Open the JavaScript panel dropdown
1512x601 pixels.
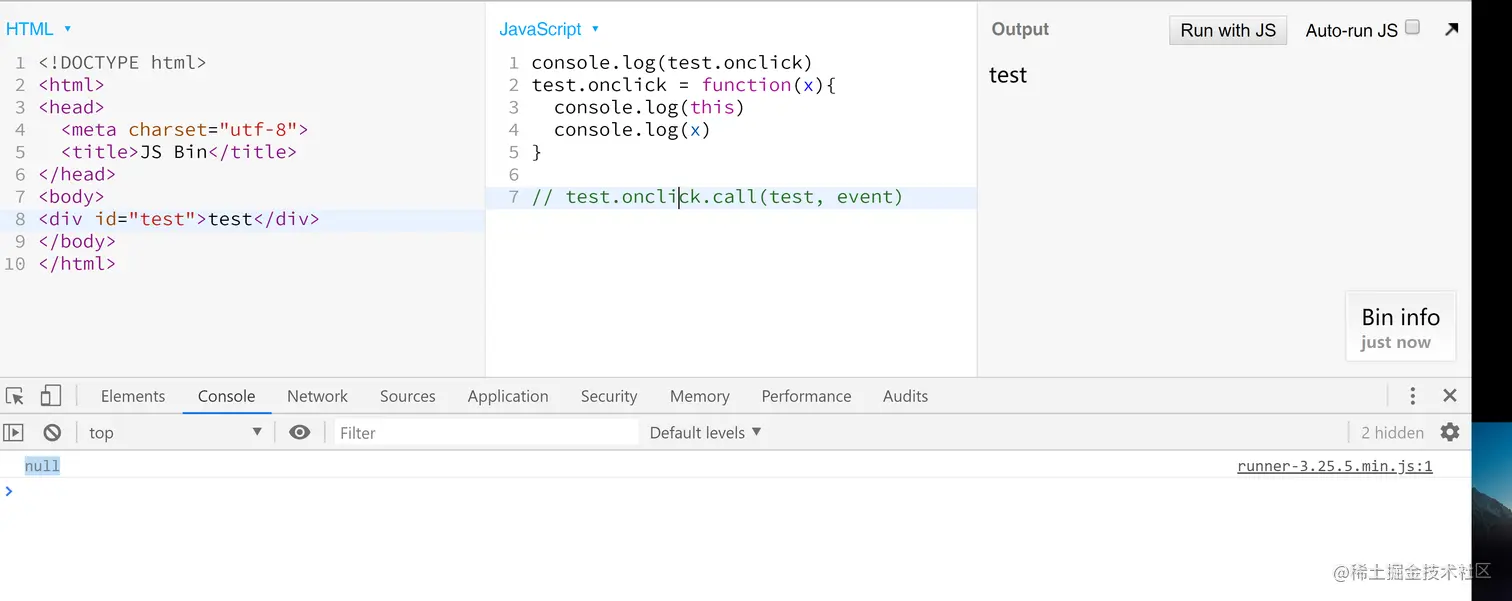click(x=549, y=29)
